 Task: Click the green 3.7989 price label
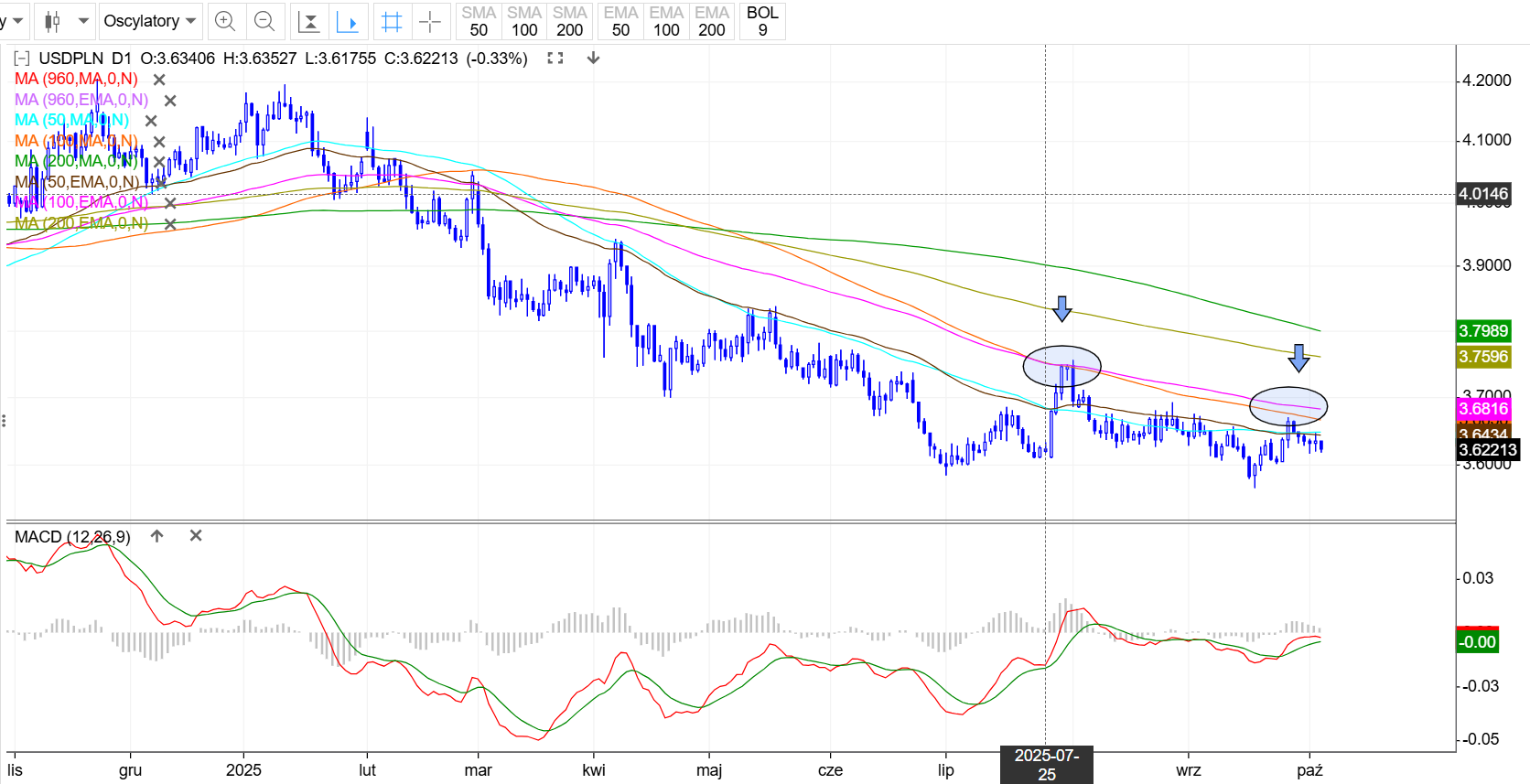(1483, 331)
